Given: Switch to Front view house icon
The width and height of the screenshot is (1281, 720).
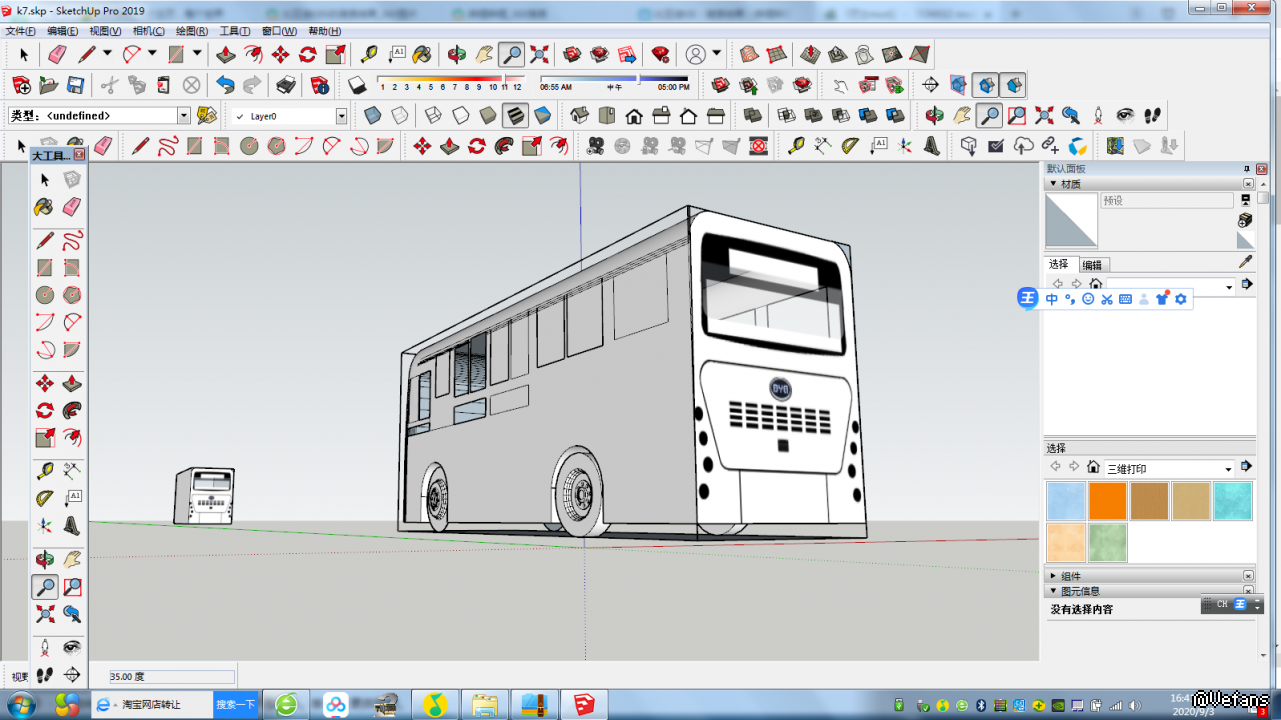Looking at the screenshot, I should click(x=634, y=115).
